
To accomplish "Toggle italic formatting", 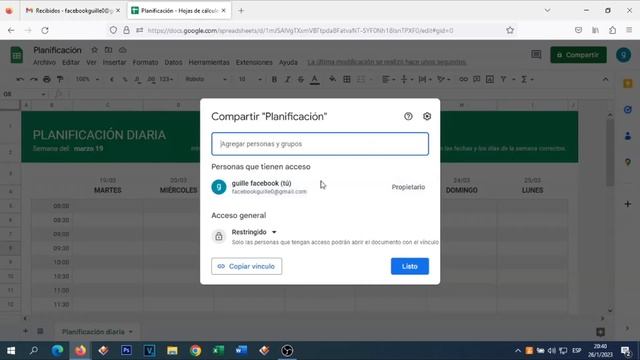I will coord(287,79).
